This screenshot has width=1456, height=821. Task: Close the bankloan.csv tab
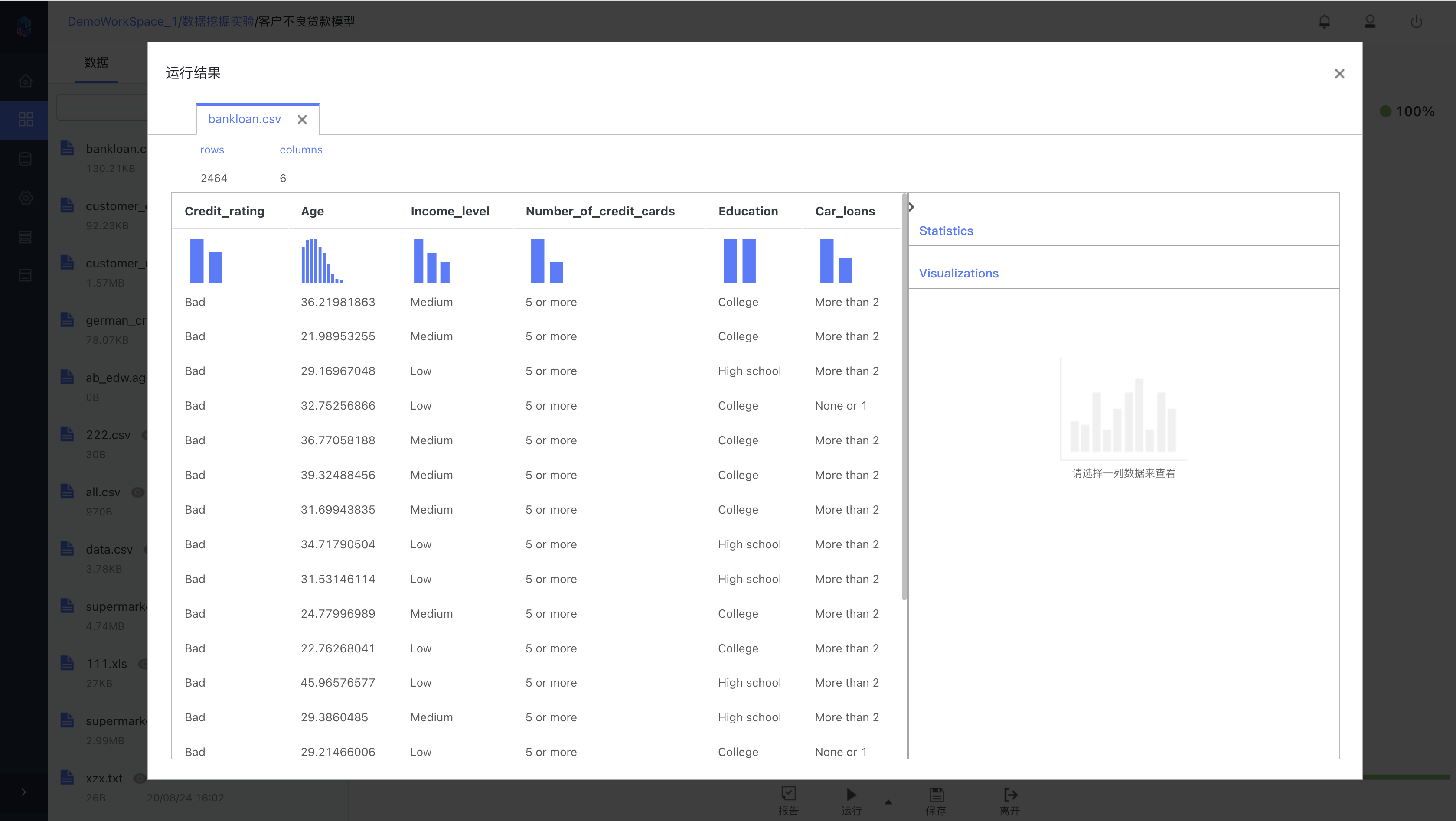click(302, 120)
